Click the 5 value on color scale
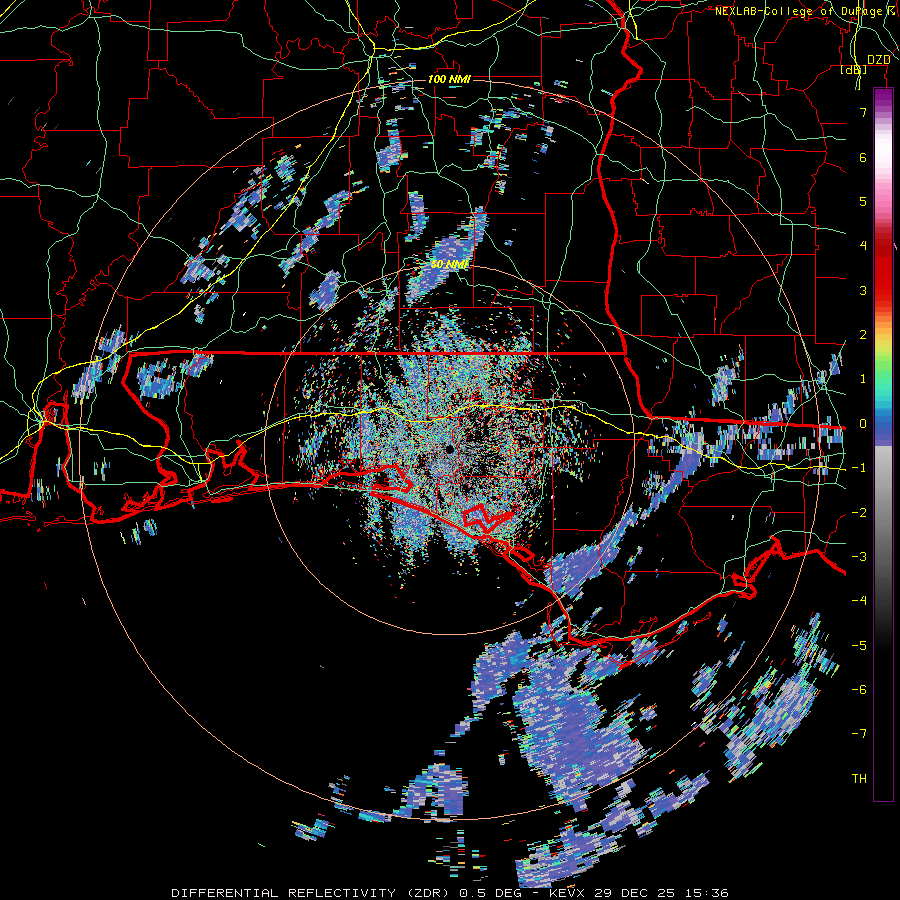Screen dimensions: 900x900 [863, 201]
